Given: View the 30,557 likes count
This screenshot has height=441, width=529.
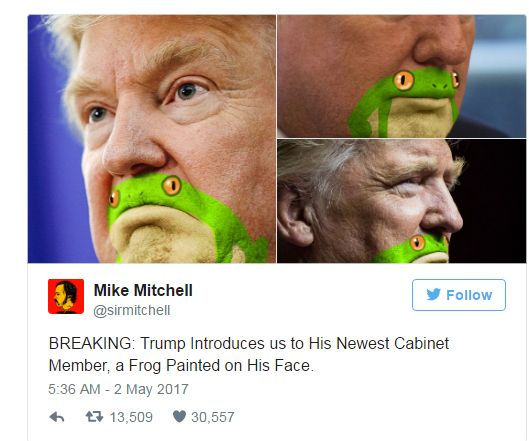Looking at the screenshot, I should coord(213,417).
